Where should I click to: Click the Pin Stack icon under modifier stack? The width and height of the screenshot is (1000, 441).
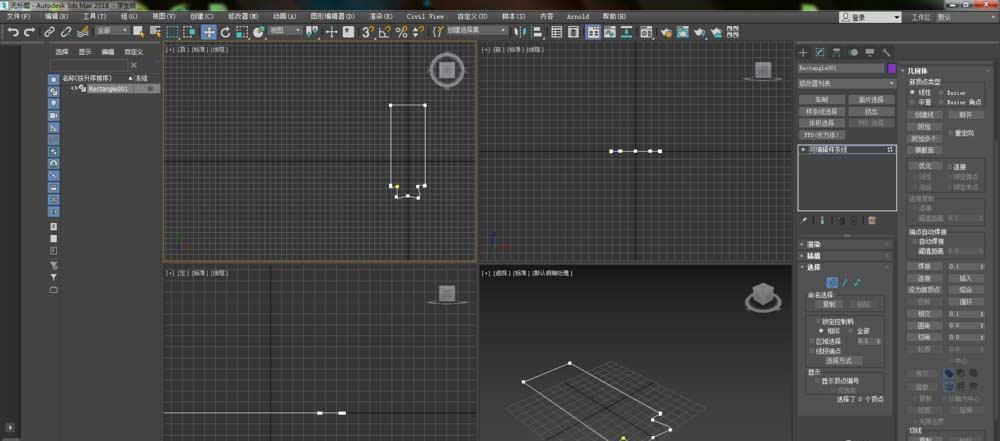[x=804, y=220]
